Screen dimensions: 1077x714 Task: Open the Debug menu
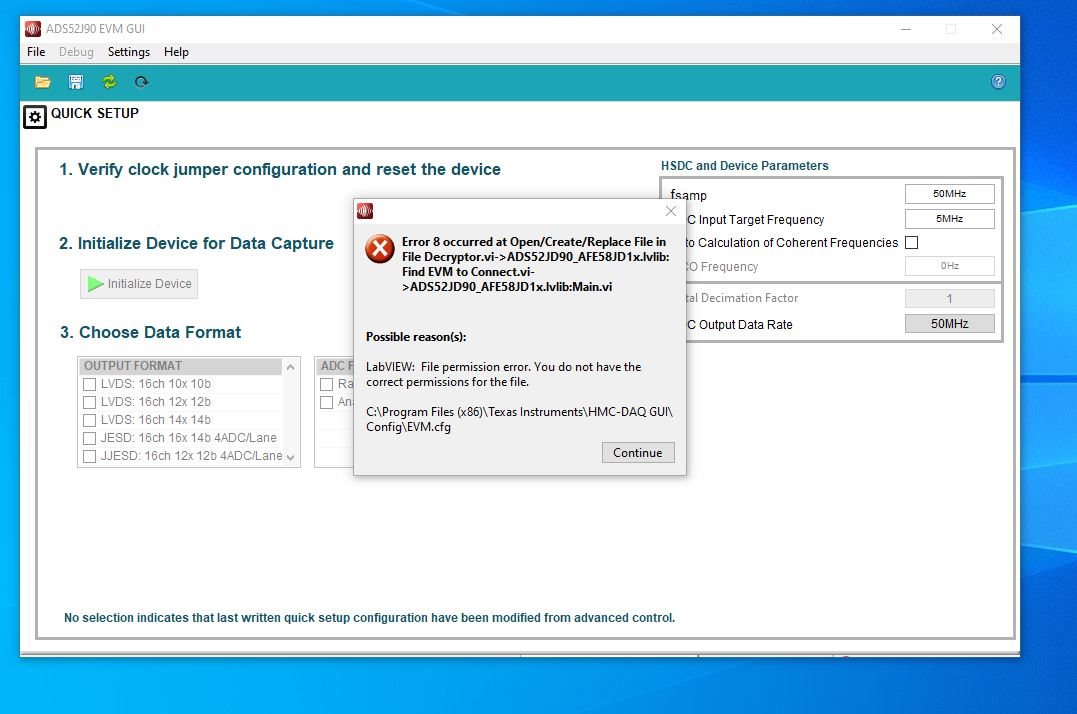(x=76, y=52)
